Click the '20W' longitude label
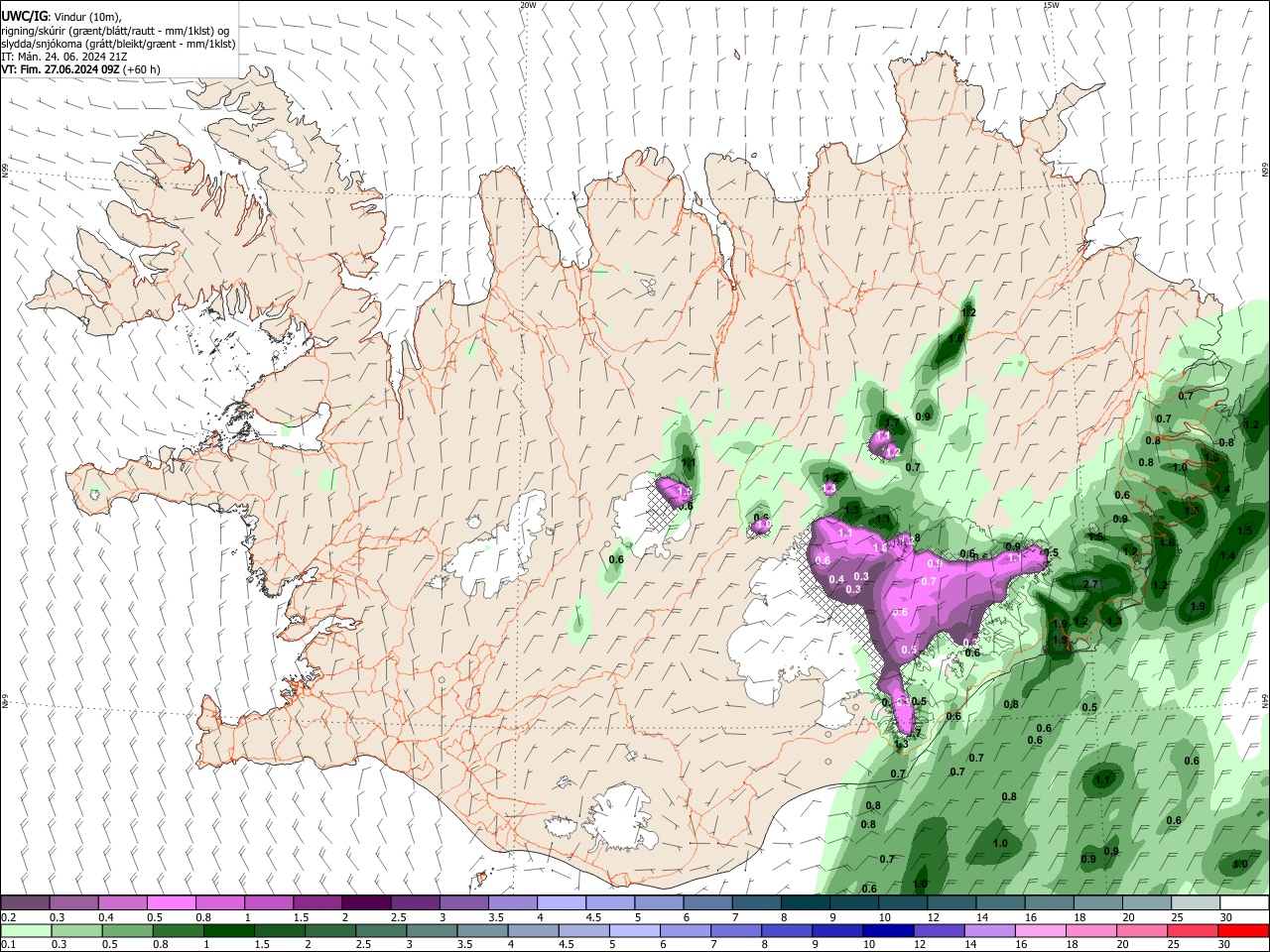1270x952 pixels. 528,5
